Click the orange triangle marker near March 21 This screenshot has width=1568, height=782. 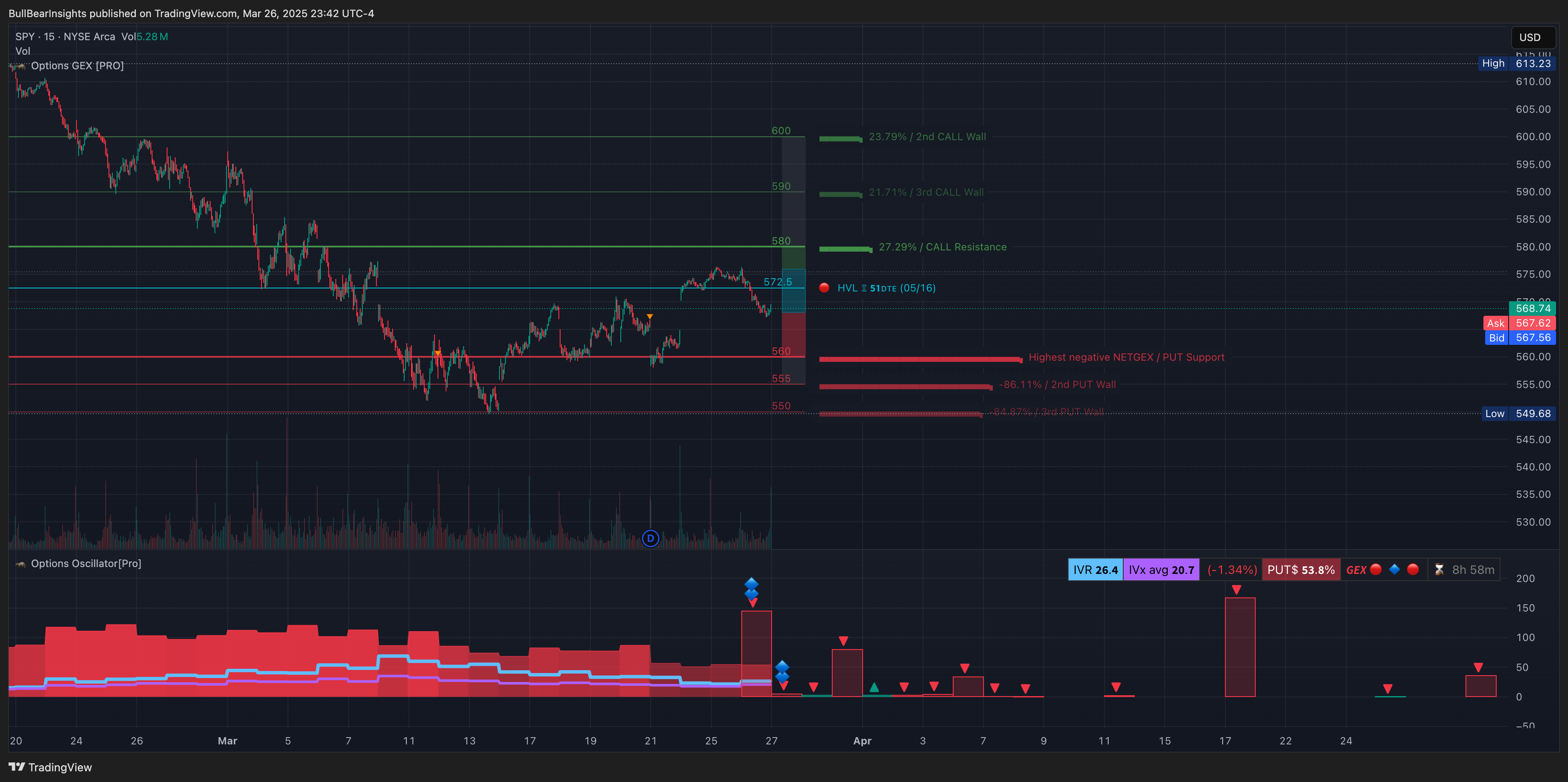pyautogui.click(x=649, y=317)
